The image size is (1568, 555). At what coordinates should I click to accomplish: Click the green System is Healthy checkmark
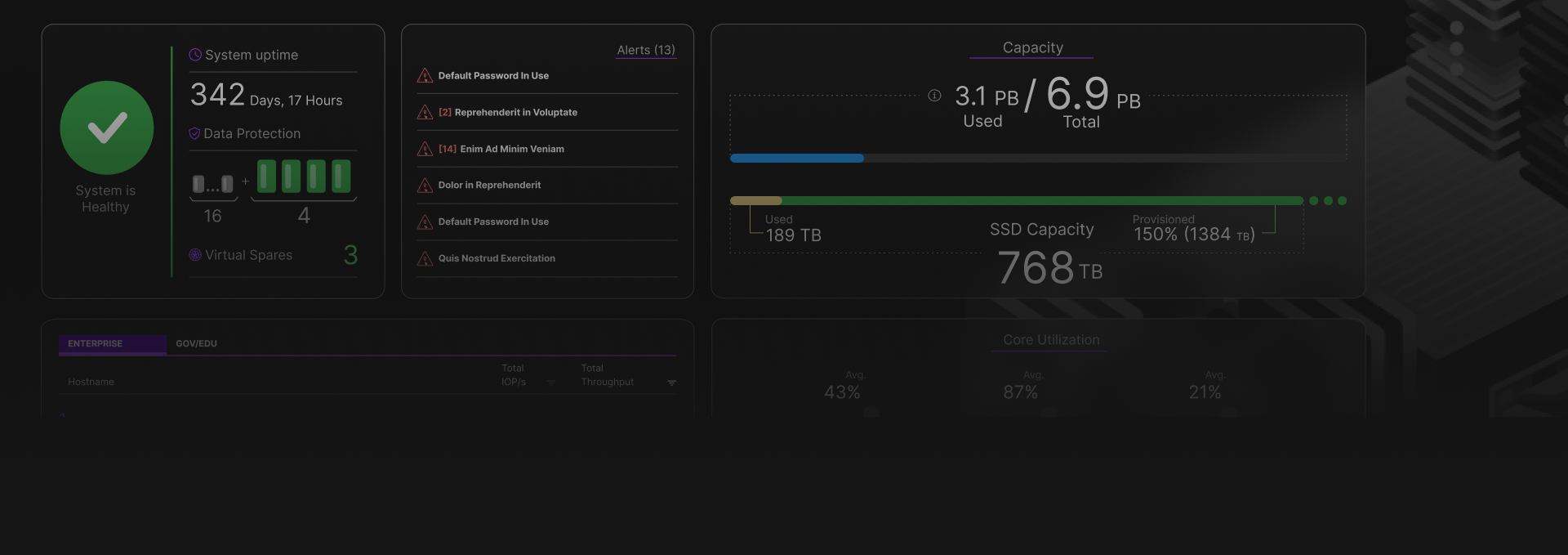click(x=107, y=128)
